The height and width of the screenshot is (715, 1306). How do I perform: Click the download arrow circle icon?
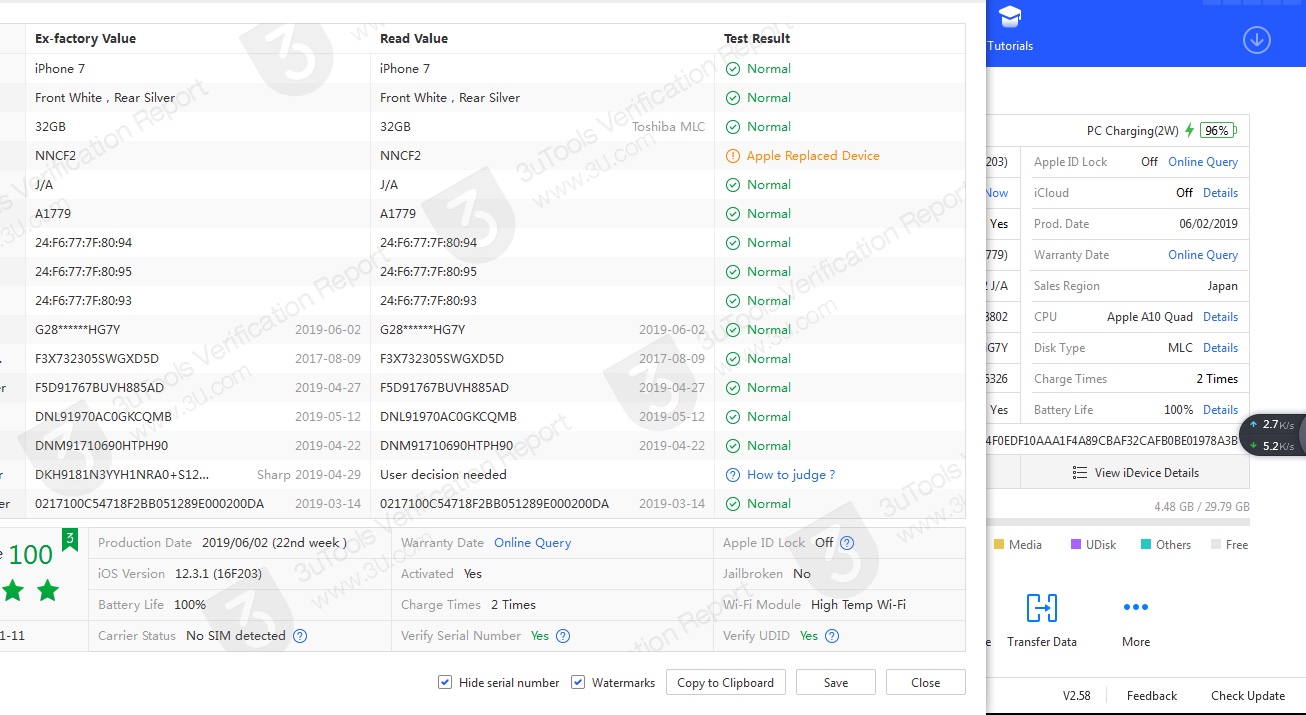pyautogui.click(x=1256, y=40)
